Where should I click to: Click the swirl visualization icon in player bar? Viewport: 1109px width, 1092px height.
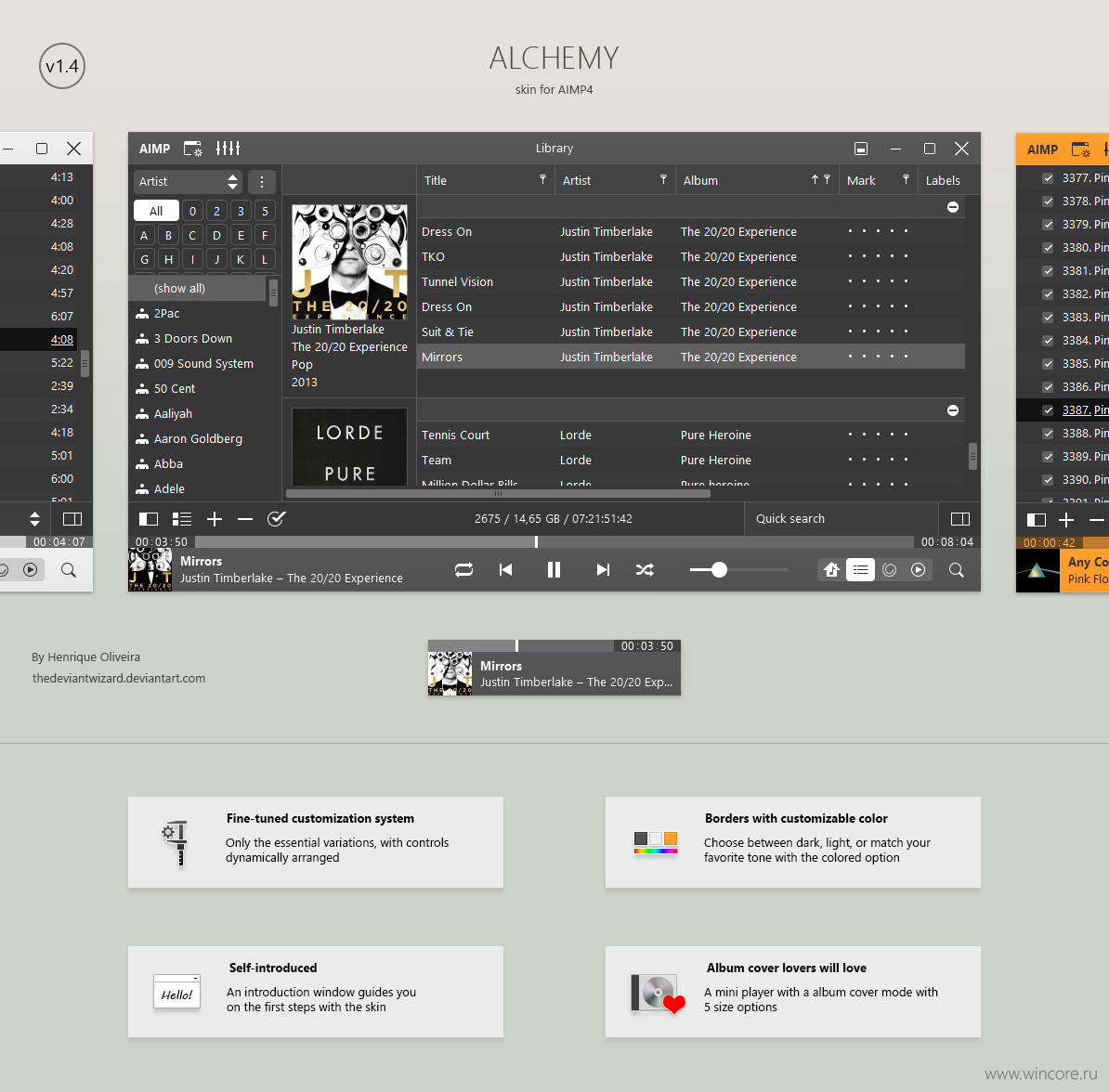click(x=890, y=570)
